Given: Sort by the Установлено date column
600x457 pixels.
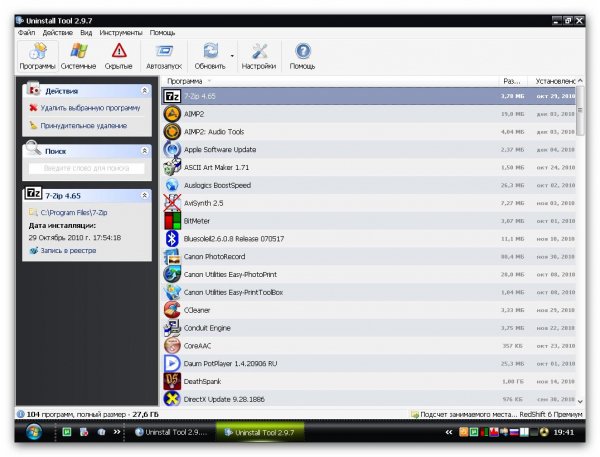Looking at the screenshot, I should (x=554, y=81).
